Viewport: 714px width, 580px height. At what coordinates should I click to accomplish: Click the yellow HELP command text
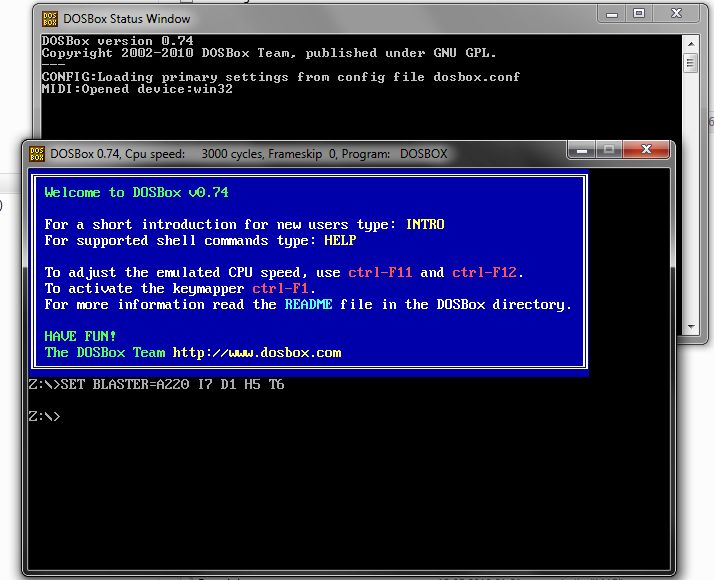coord(340,240)
